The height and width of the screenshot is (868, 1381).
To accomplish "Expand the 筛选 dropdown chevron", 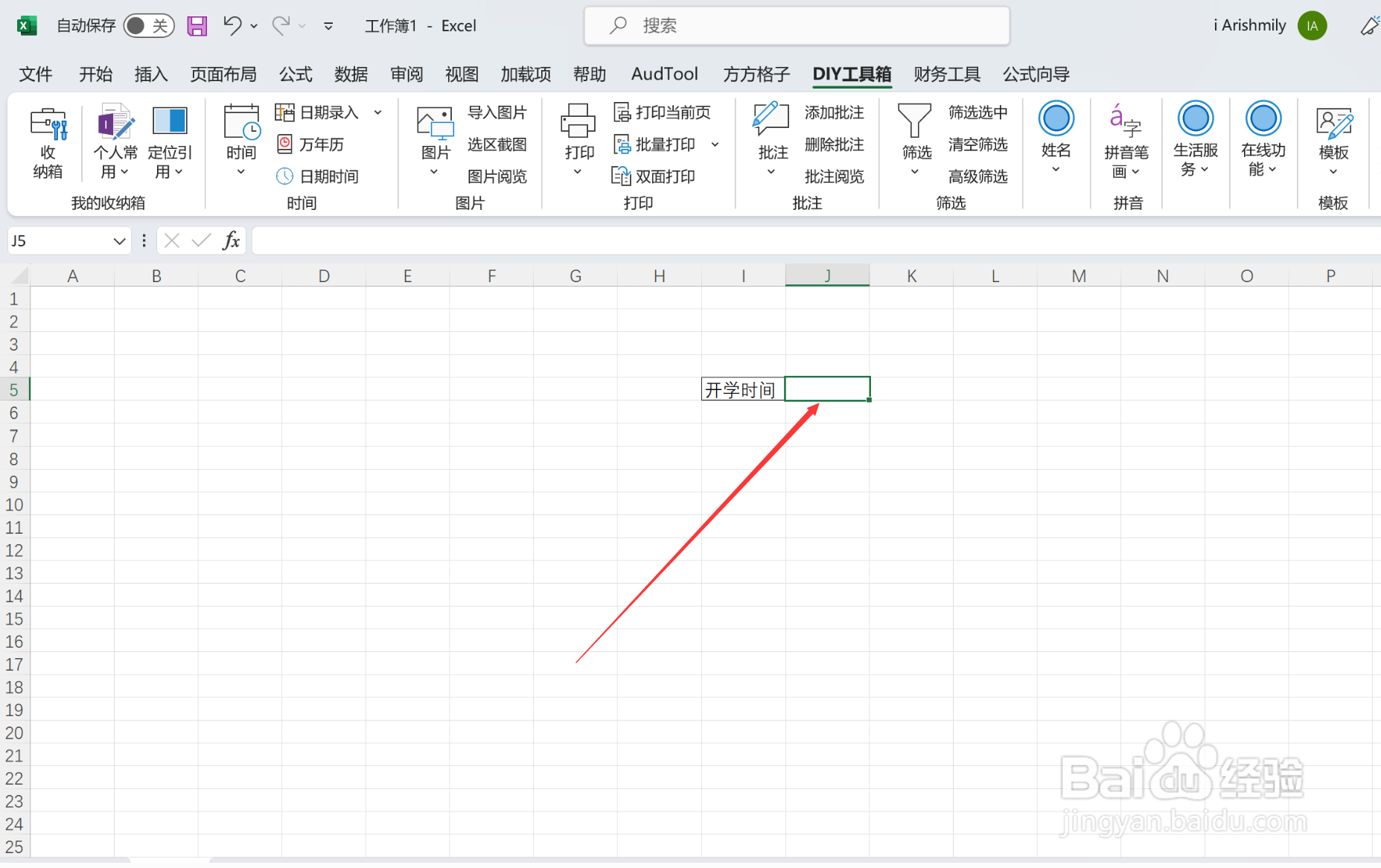I will [x=915, y=173].
